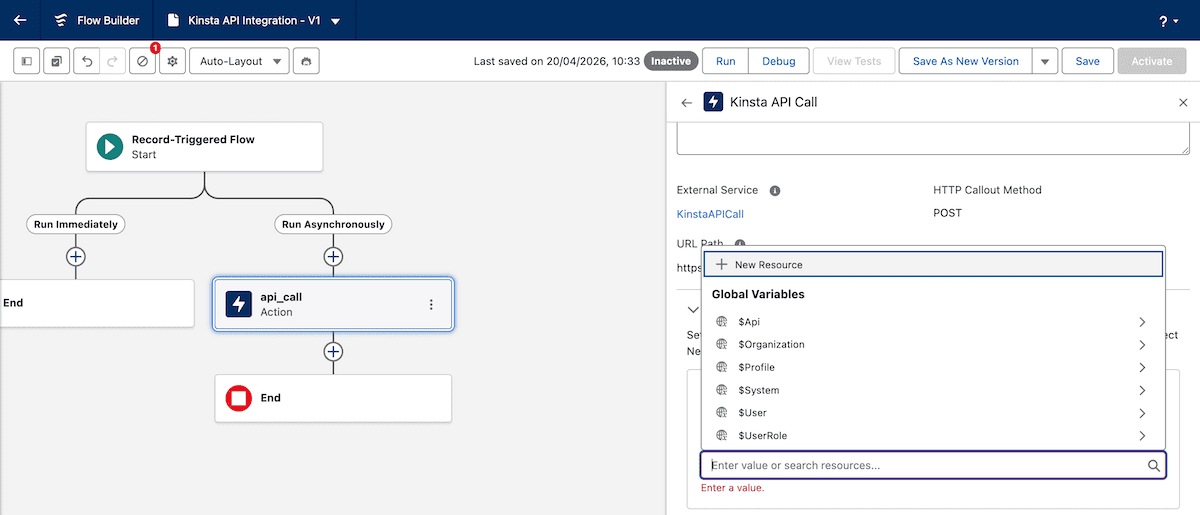Viewport: 1200px width, 515px height.
Task: Show External Service info tooltip
Action: [x=775, y=190]
